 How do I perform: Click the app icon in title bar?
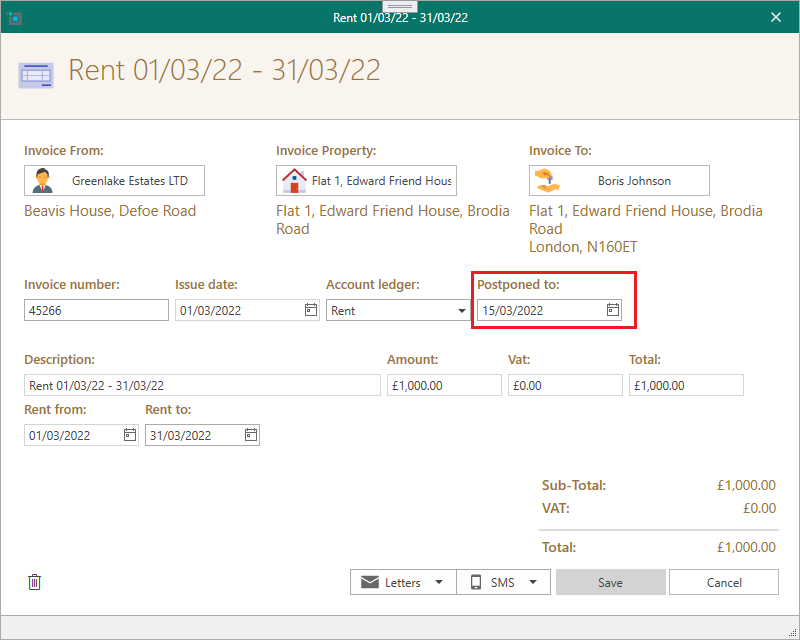tap(15, 18)
